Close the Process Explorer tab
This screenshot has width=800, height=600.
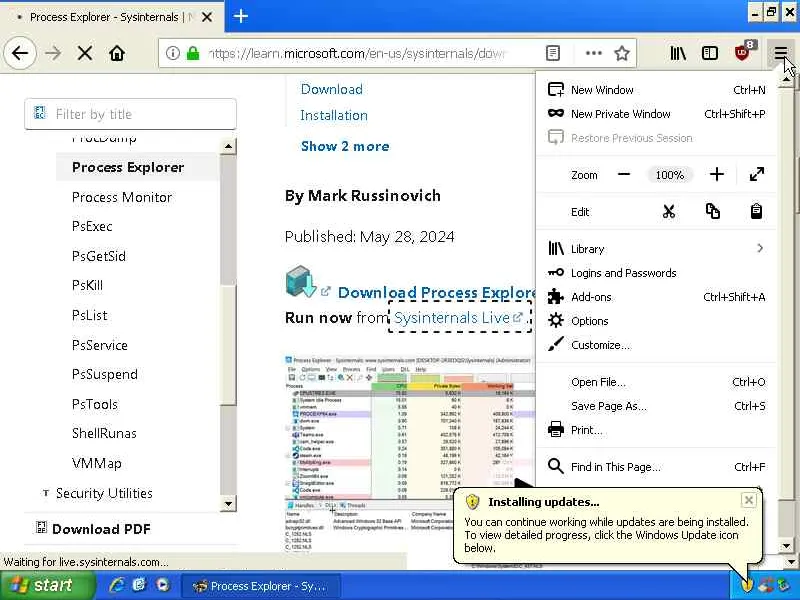(207, 17)
